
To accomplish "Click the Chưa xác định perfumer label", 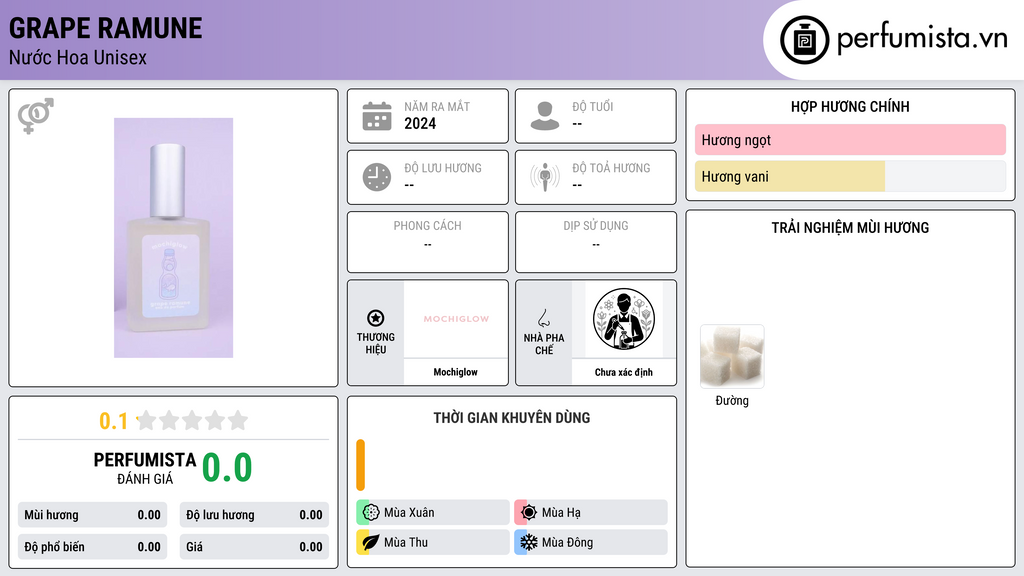I will (x=624, y=372).
